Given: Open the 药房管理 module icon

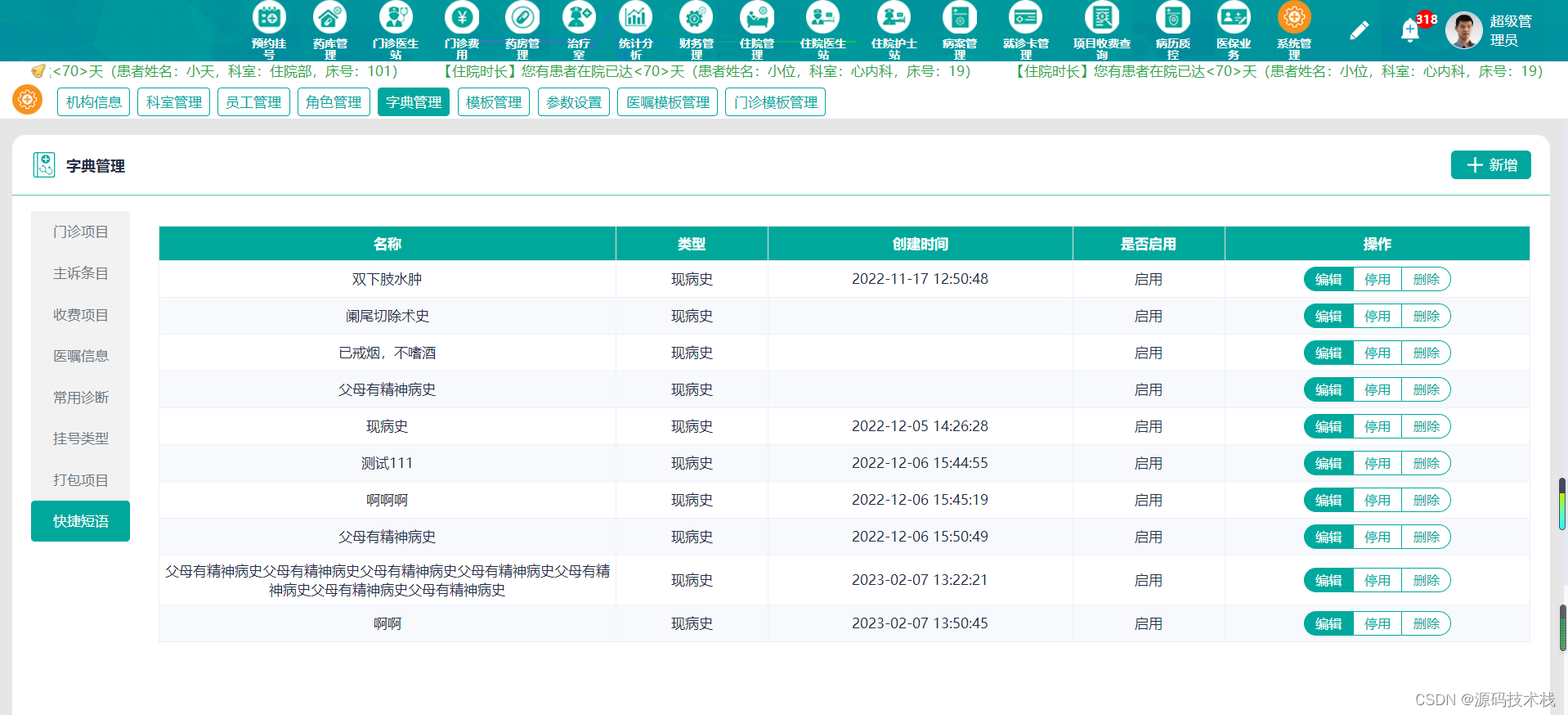Looking at the screenshot, I should click(522, 18).
